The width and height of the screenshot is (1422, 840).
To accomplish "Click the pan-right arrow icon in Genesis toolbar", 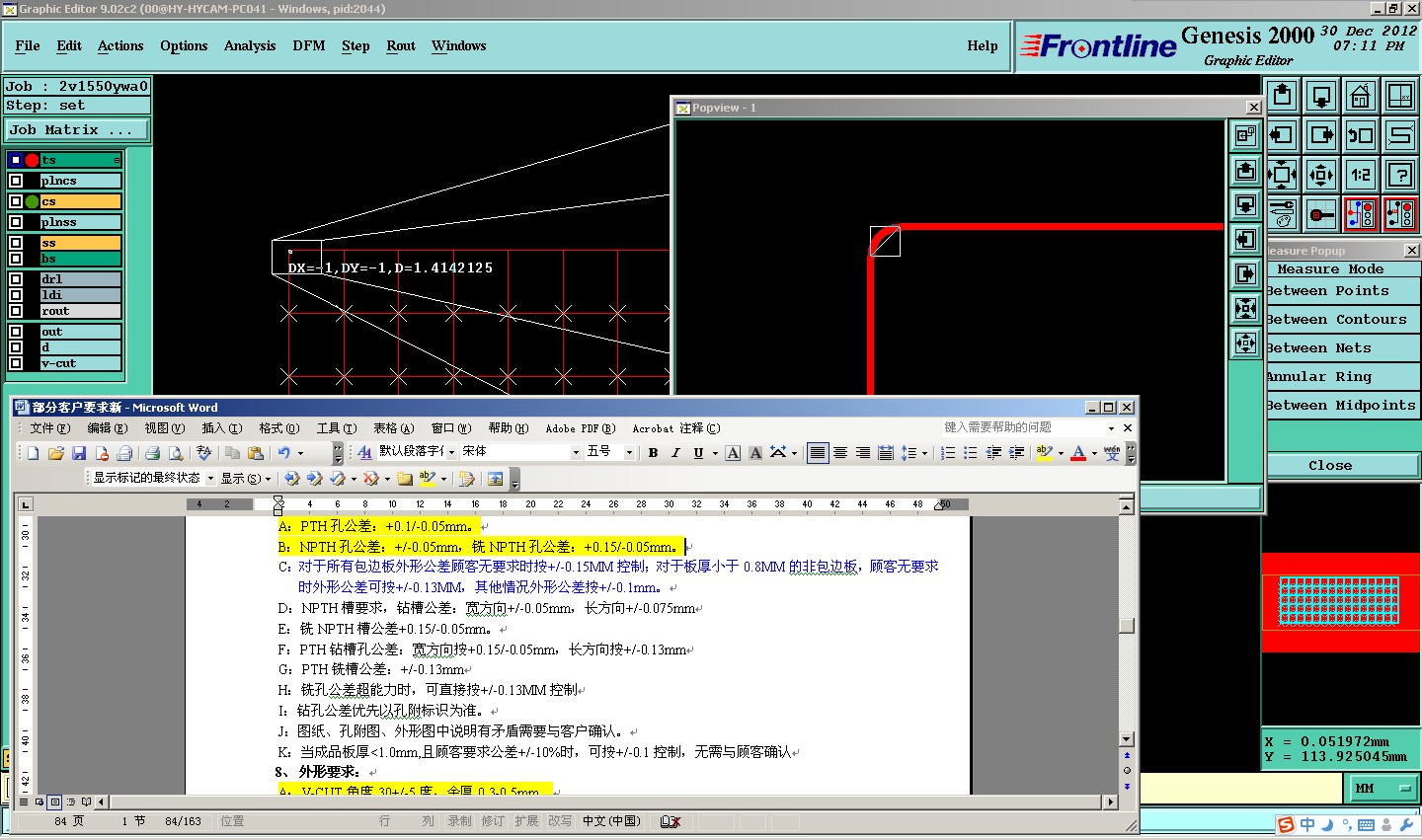I will coord(1321,135).
